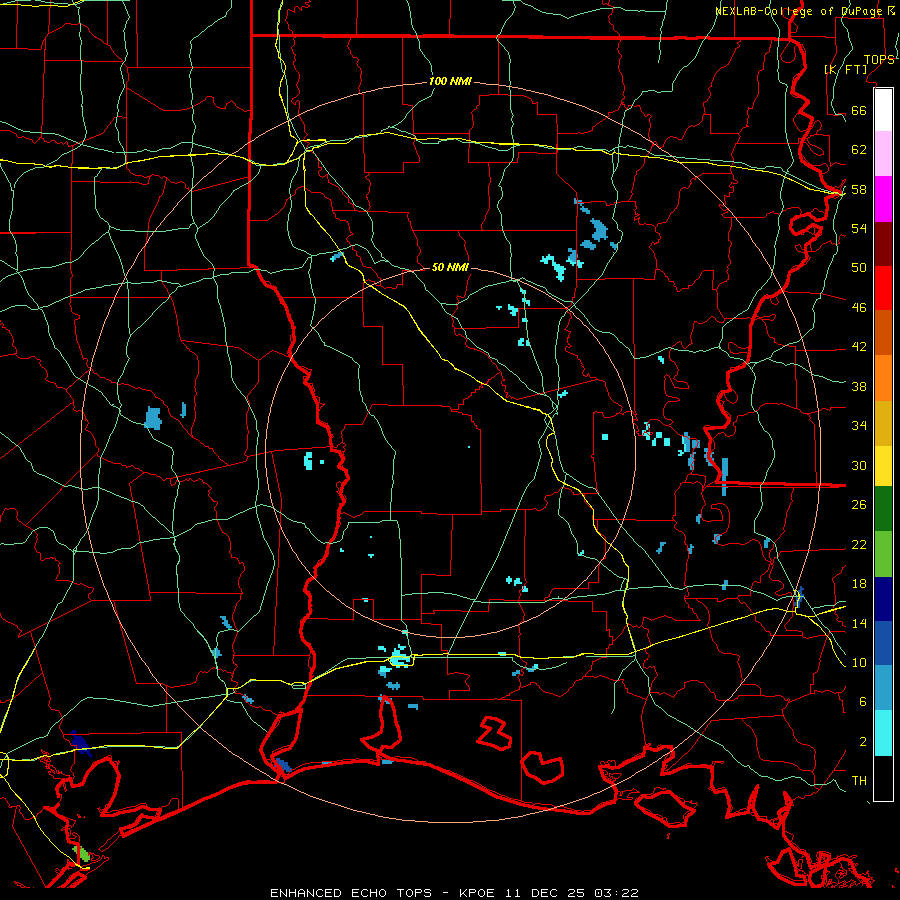This screenshot has width=900, height=900.
Task: Click the legend value "50"
Action: pos(859,268)
